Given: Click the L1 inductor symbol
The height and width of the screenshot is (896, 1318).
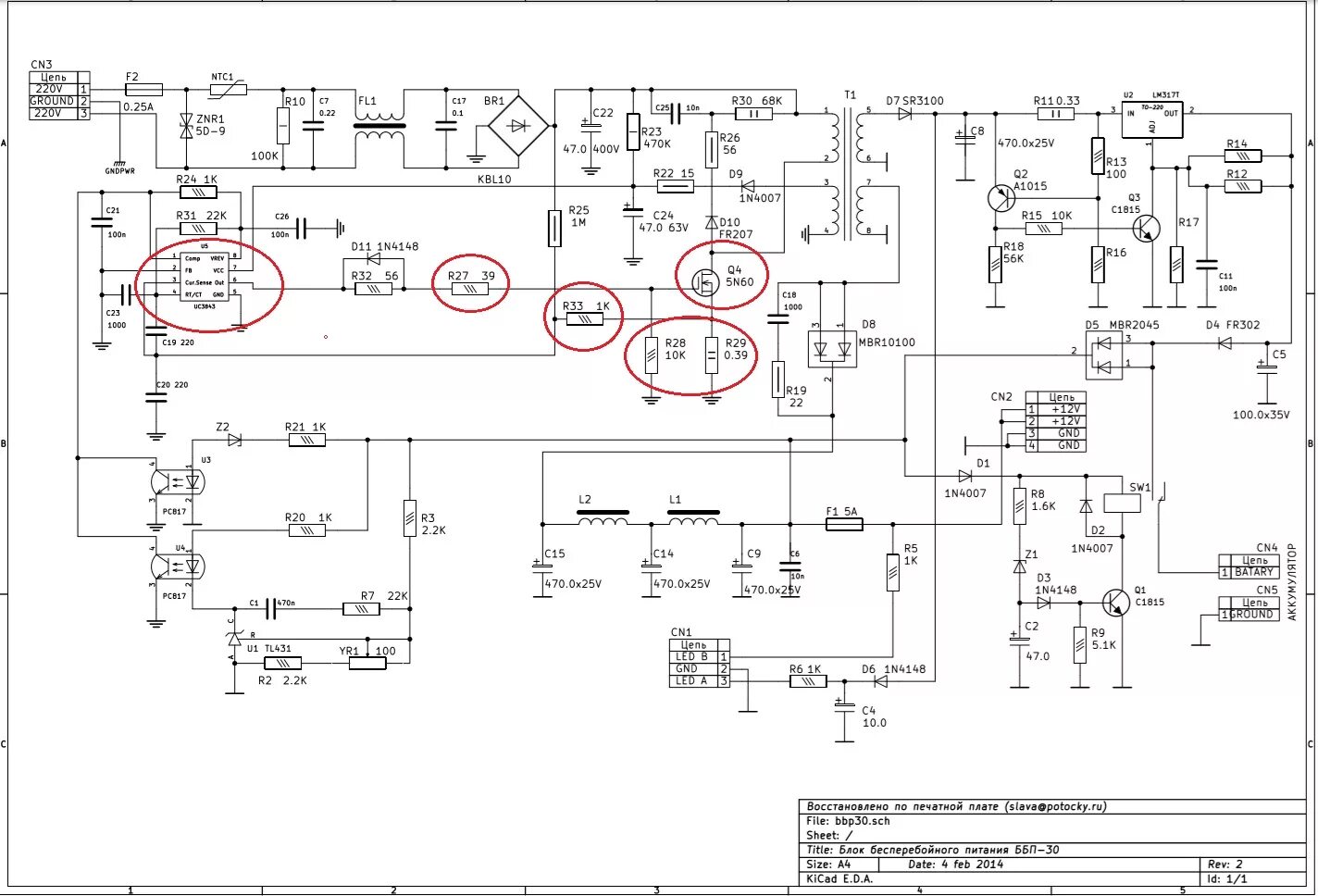Looking at the screenshot, I should [693, 518].
